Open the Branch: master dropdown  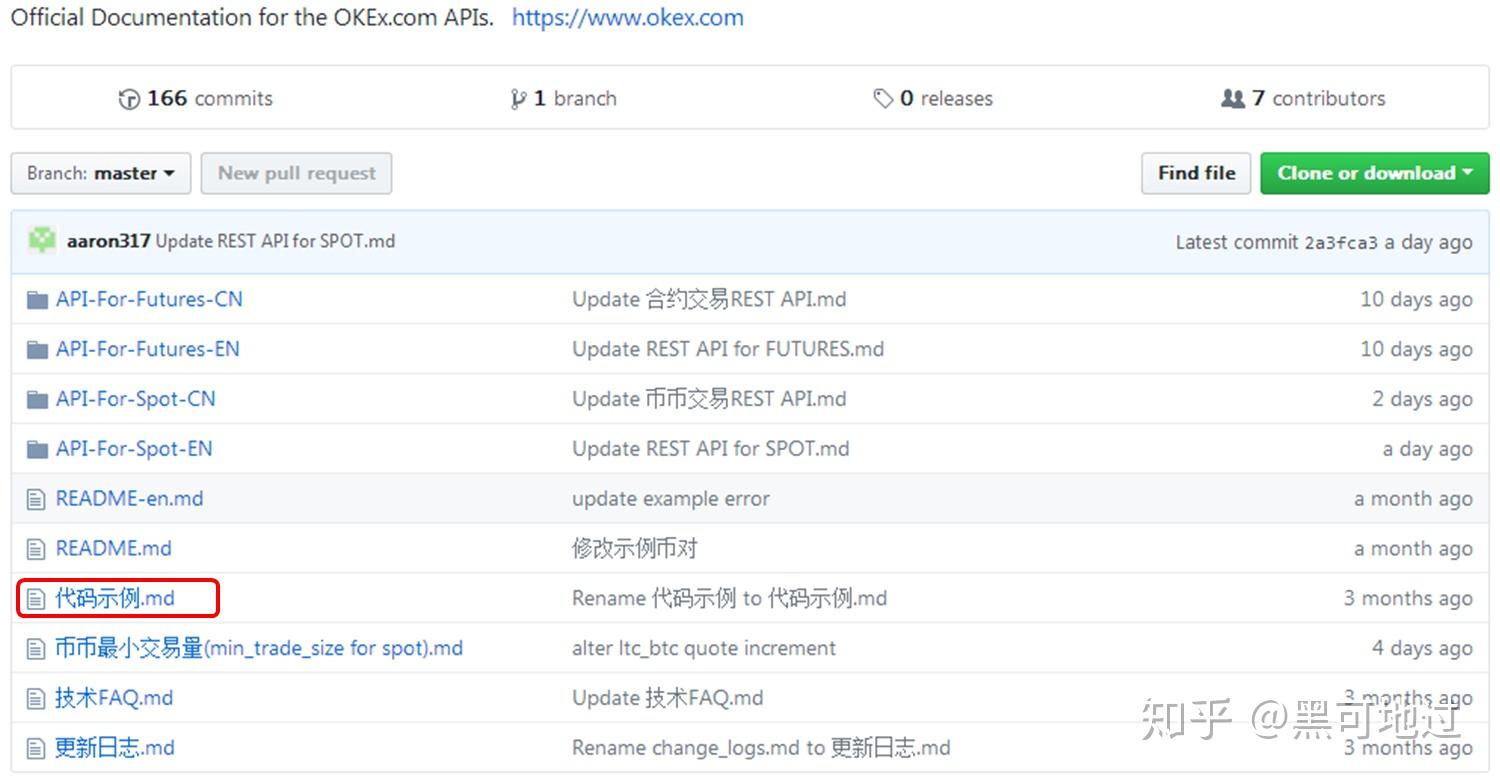coord(100,172)
